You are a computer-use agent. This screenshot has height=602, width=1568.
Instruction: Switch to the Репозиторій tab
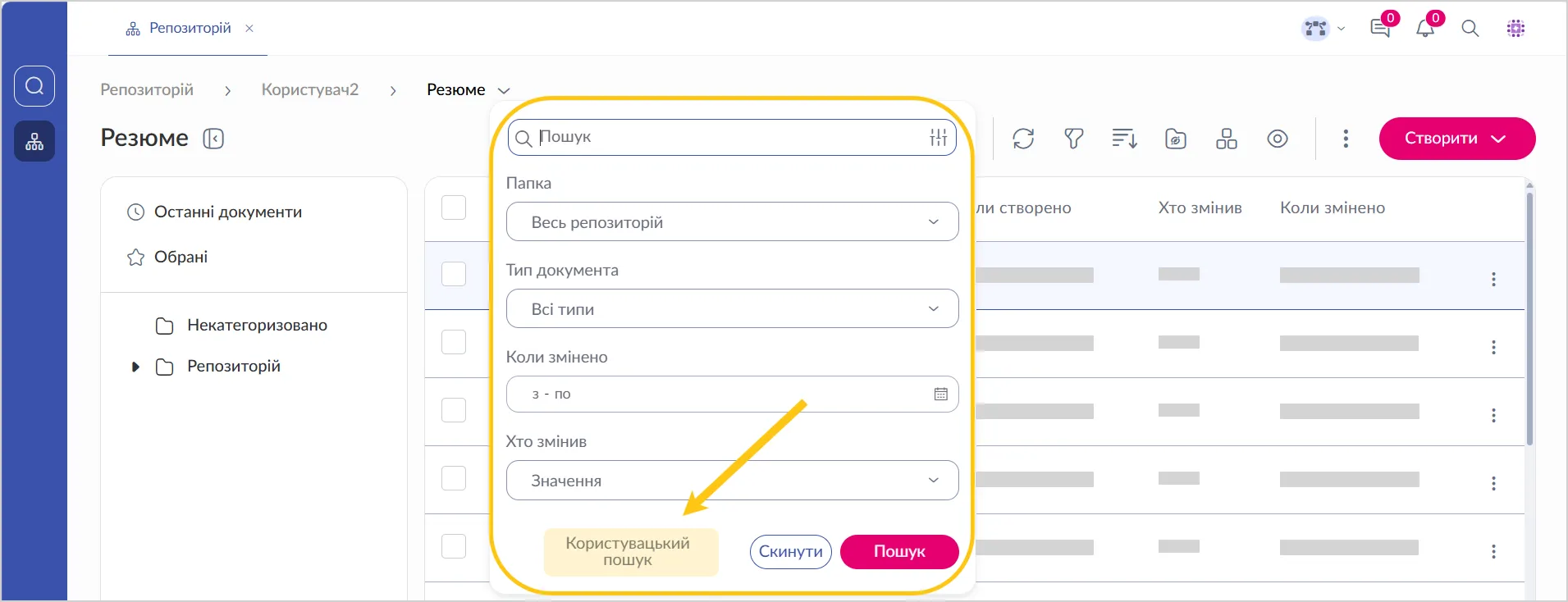190,29
